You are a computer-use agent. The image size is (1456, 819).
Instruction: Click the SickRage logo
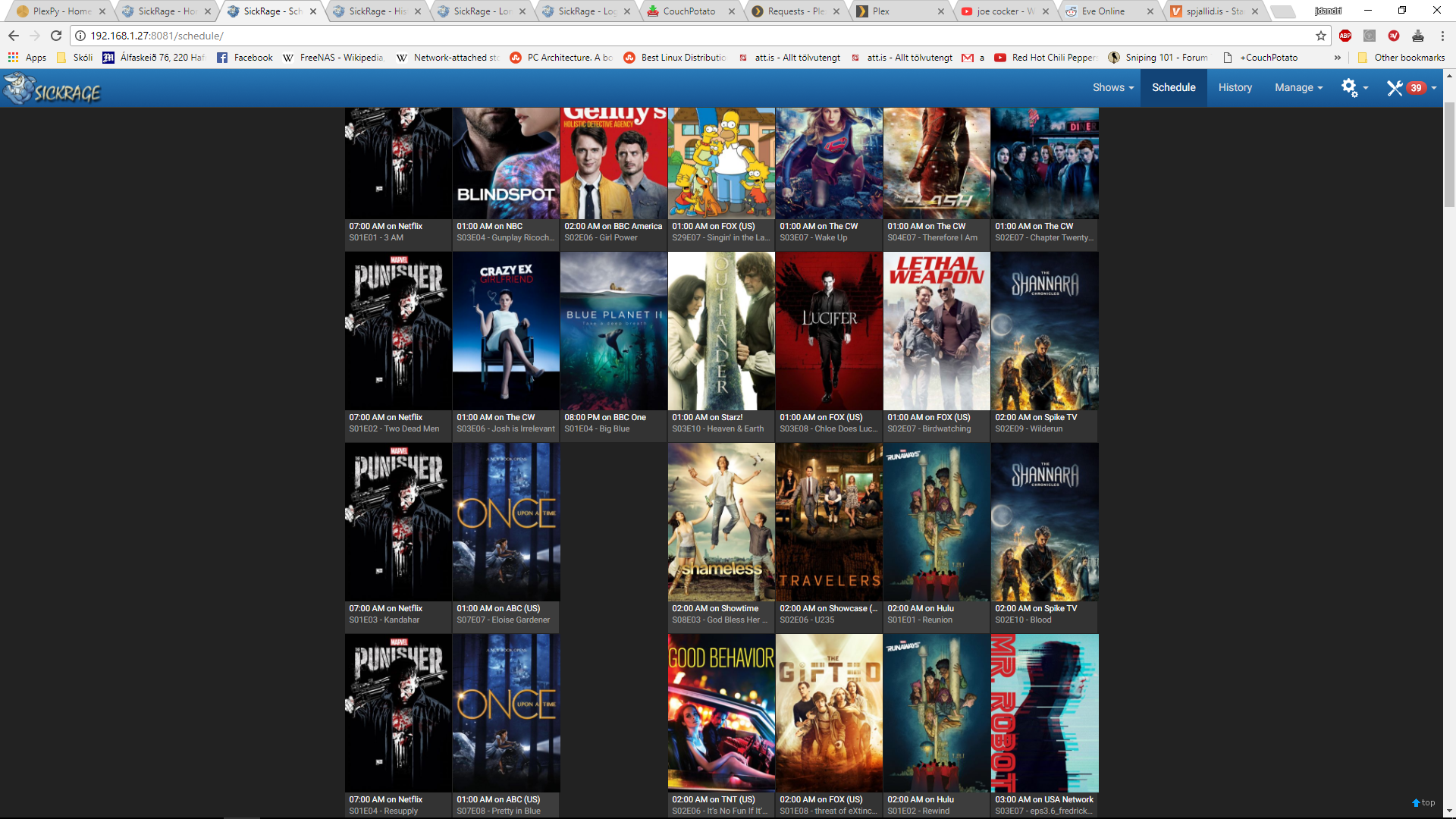pyautogui.click(x=52, y=89)
